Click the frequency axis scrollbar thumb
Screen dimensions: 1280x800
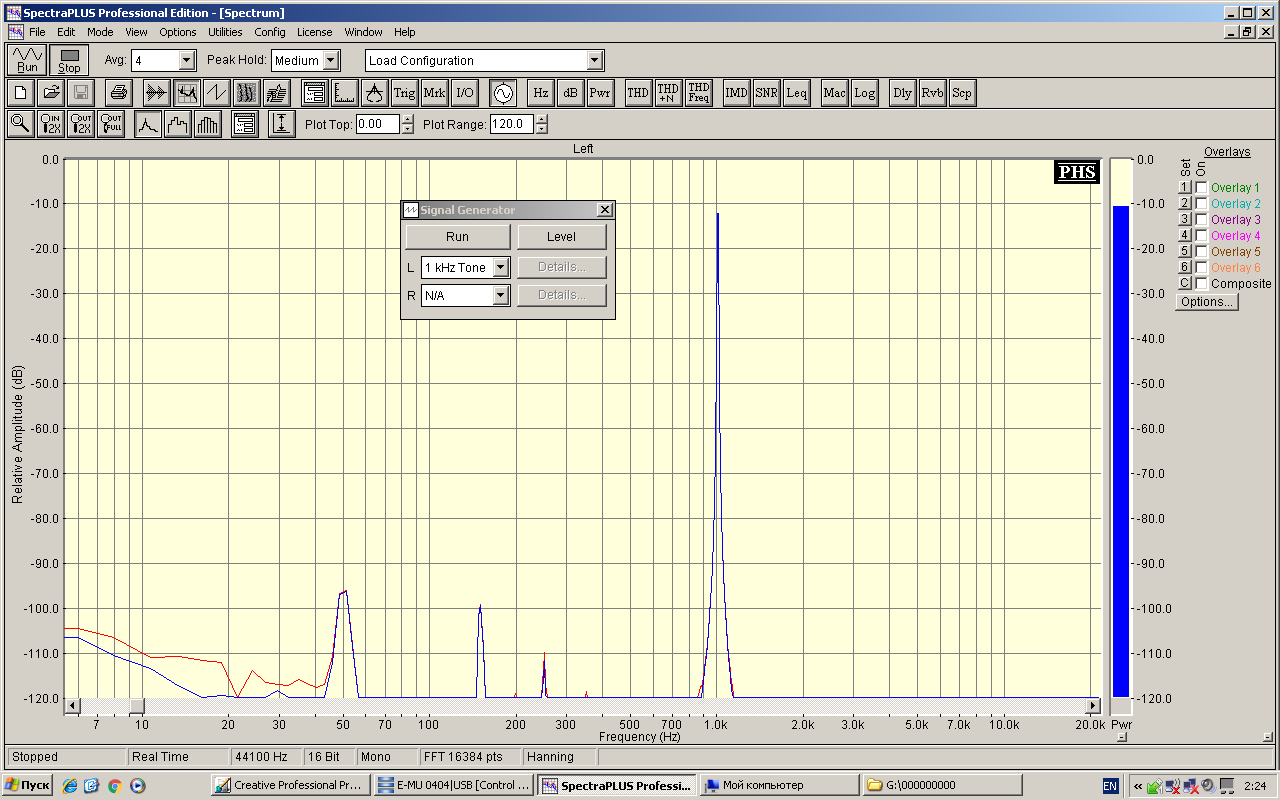136,706
